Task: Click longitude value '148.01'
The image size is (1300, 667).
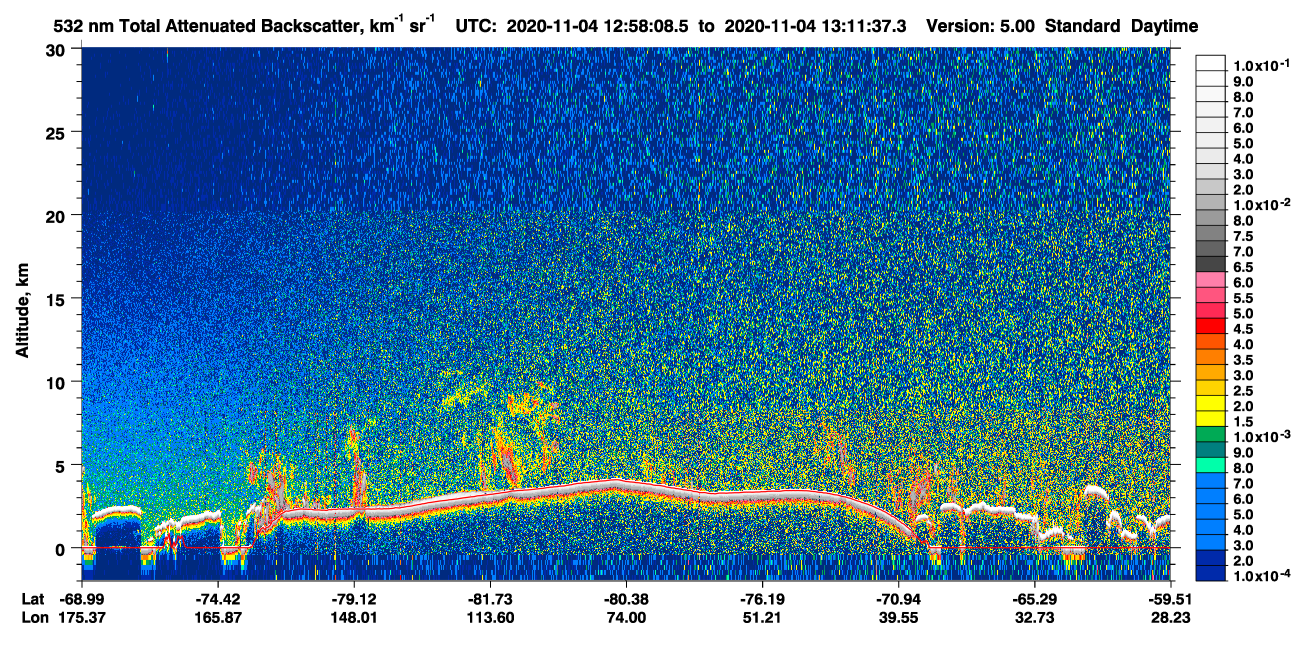Action: coord(354,617)
